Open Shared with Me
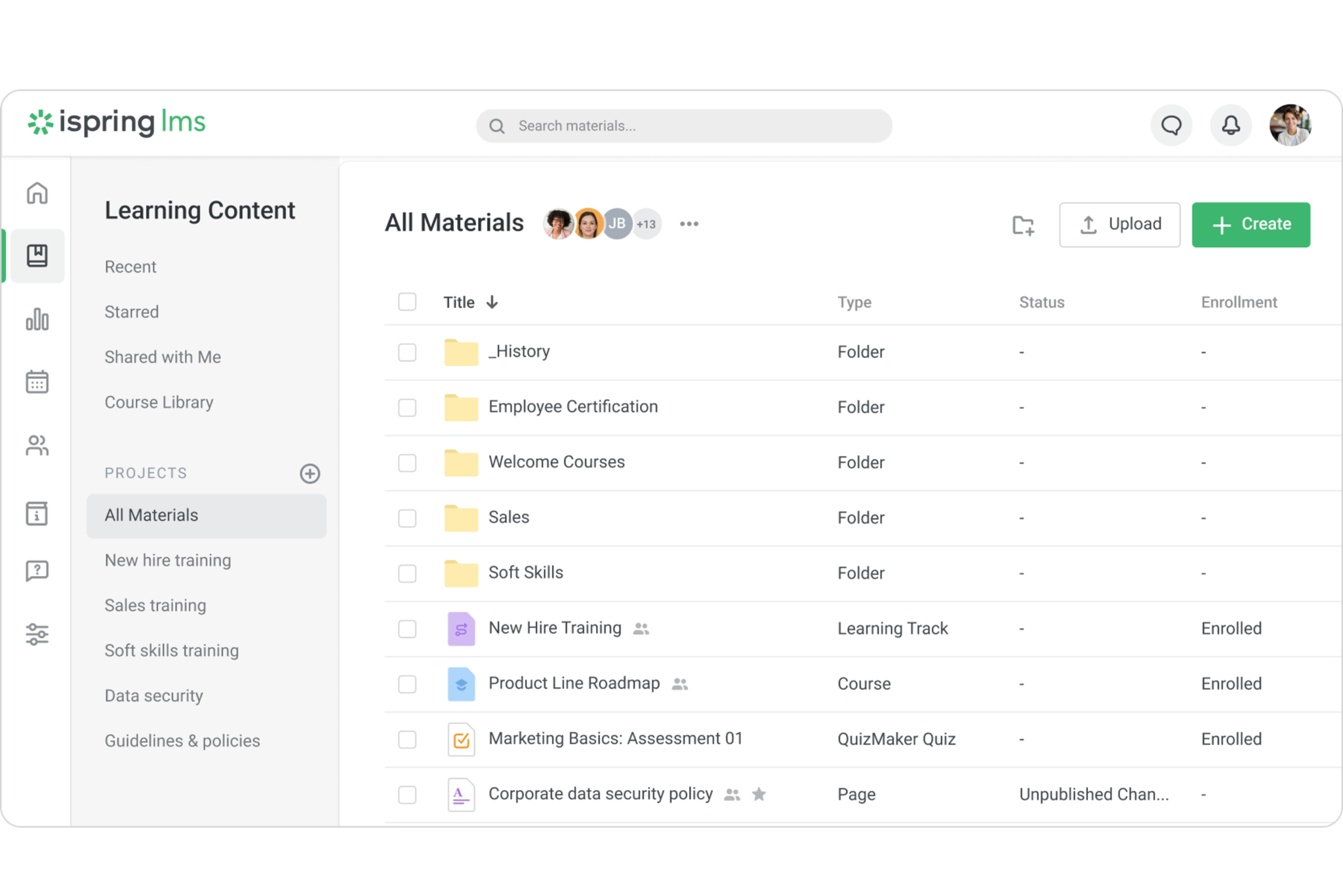 (163, 357)
